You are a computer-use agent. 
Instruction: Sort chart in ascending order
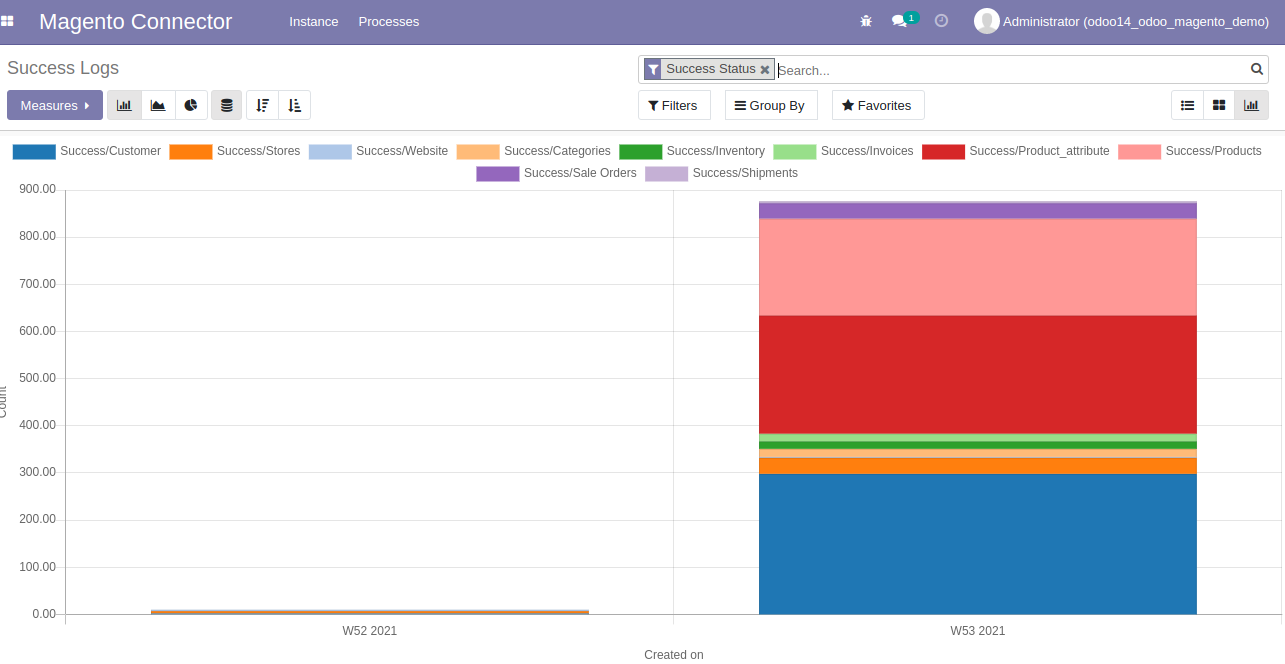coord(294,105)
